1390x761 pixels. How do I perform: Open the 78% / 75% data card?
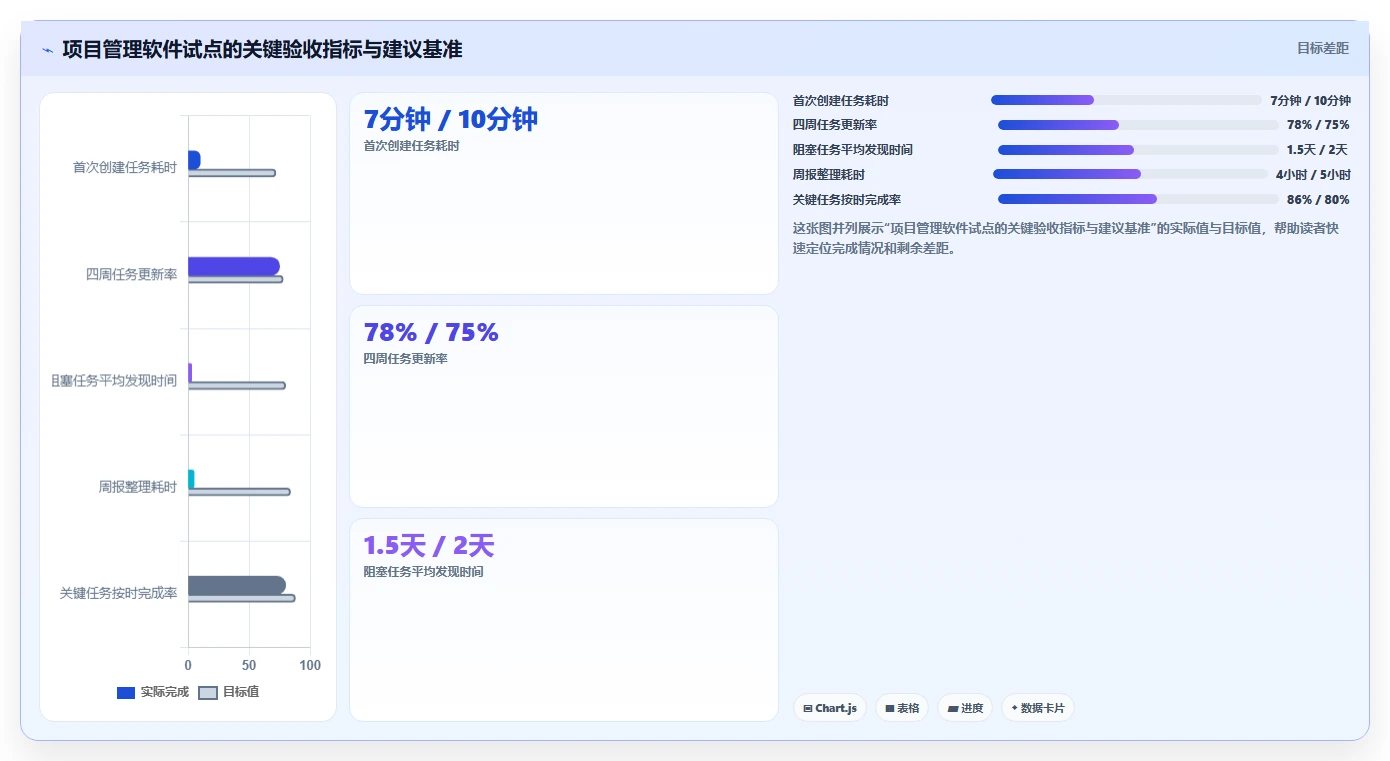[x=564, y=407]
